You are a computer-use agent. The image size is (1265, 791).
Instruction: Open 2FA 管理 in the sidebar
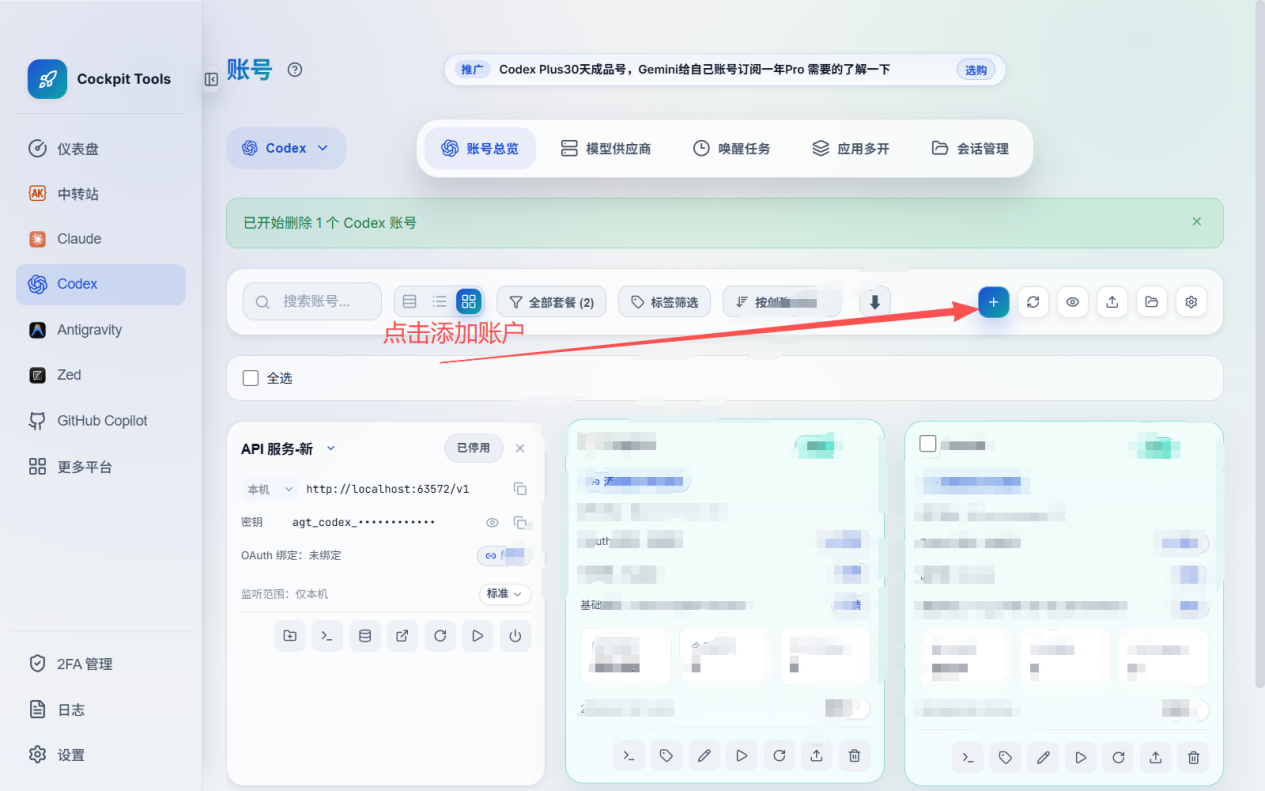coord(101,664)
